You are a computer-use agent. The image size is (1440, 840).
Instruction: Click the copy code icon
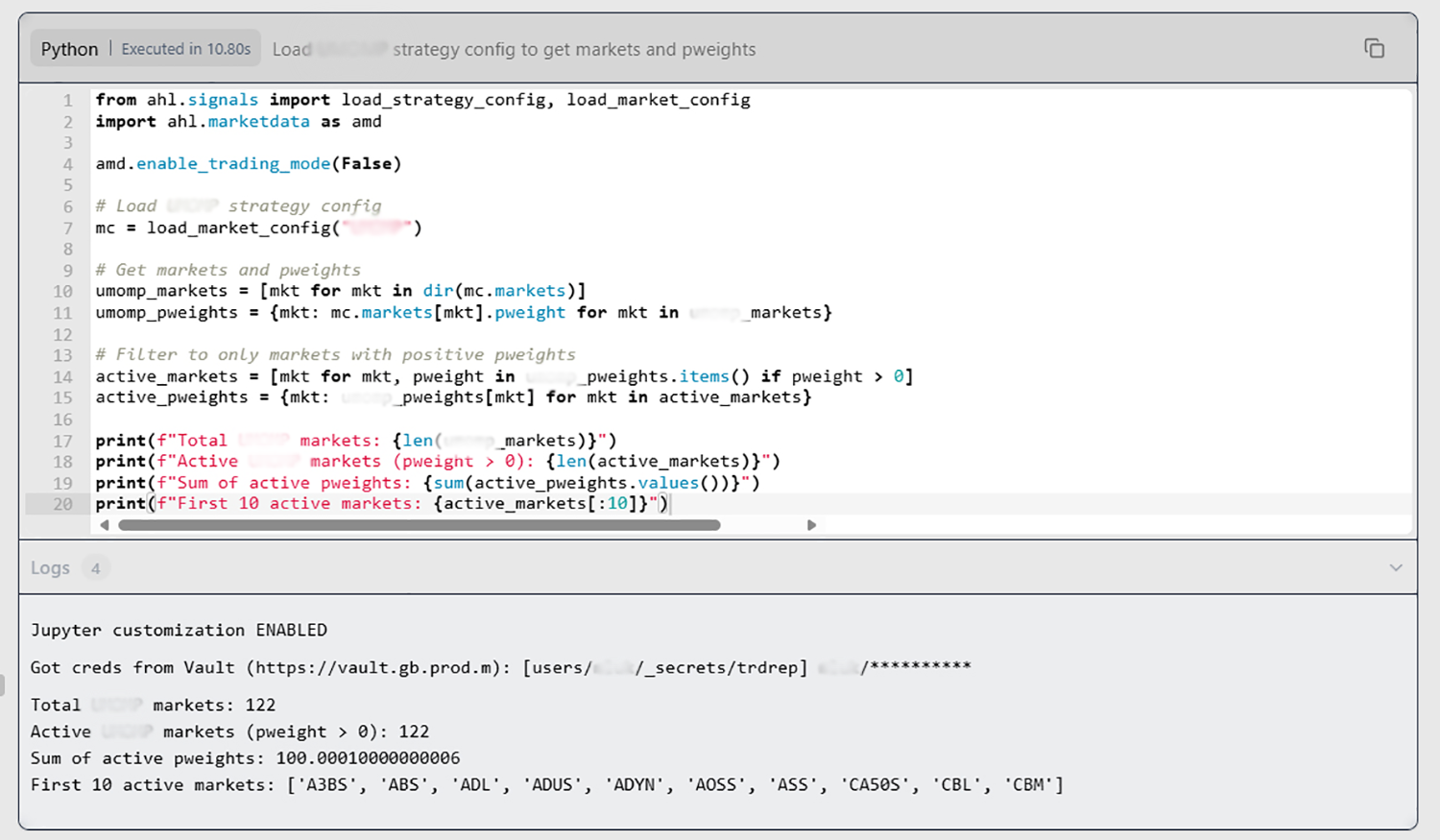[1374, 49]
